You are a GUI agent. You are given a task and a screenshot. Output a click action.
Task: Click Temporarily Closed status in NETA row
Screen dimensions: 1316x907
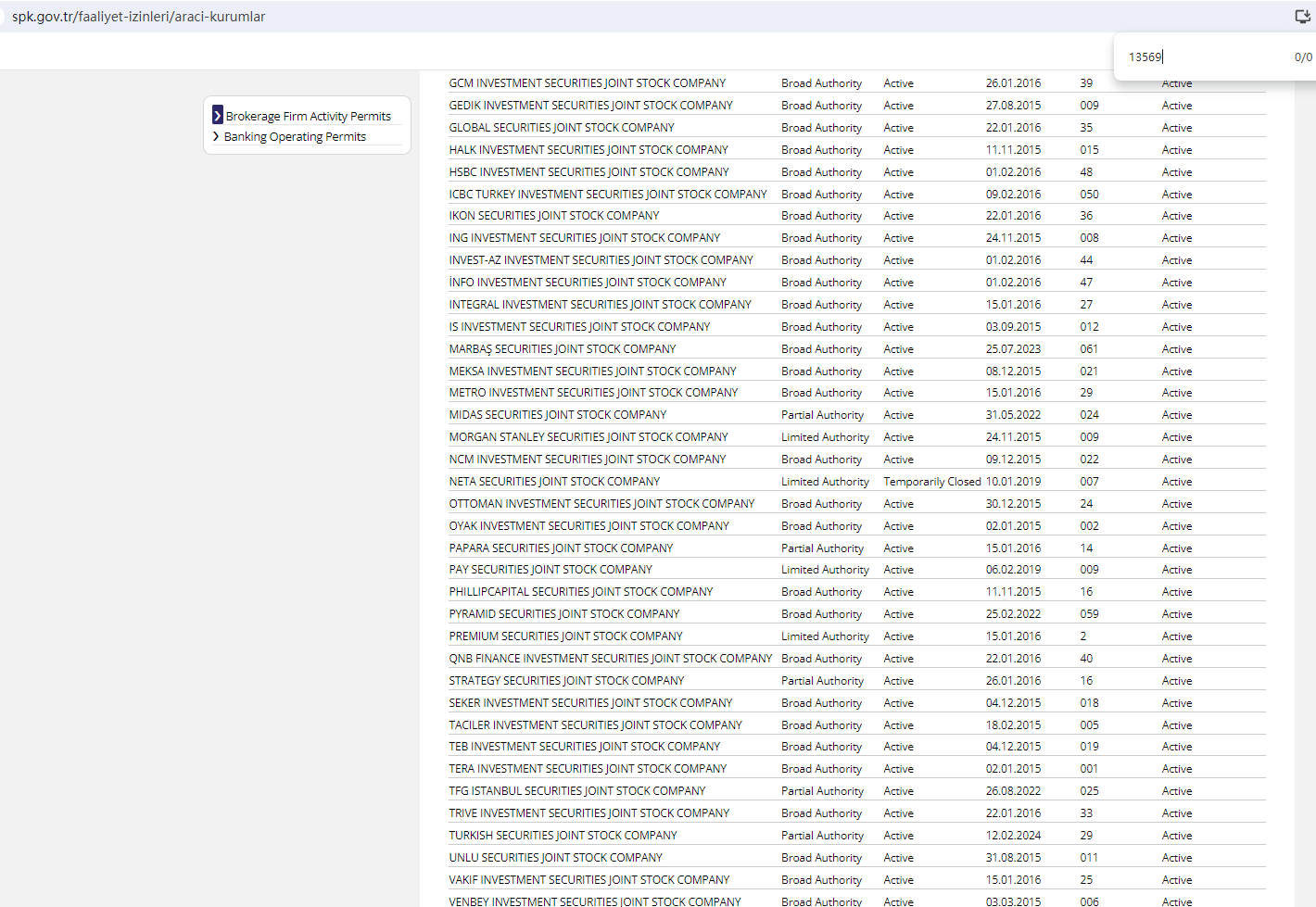[x=932, y=482]
